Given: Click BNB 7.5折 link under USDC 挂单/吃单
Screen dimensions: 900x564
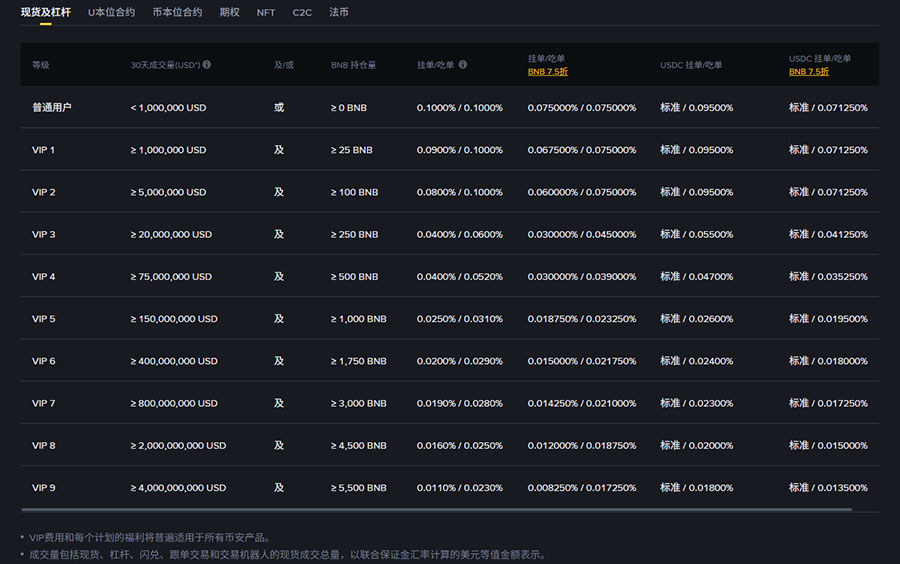Looking at the screenshot, I should coord(809,72).
